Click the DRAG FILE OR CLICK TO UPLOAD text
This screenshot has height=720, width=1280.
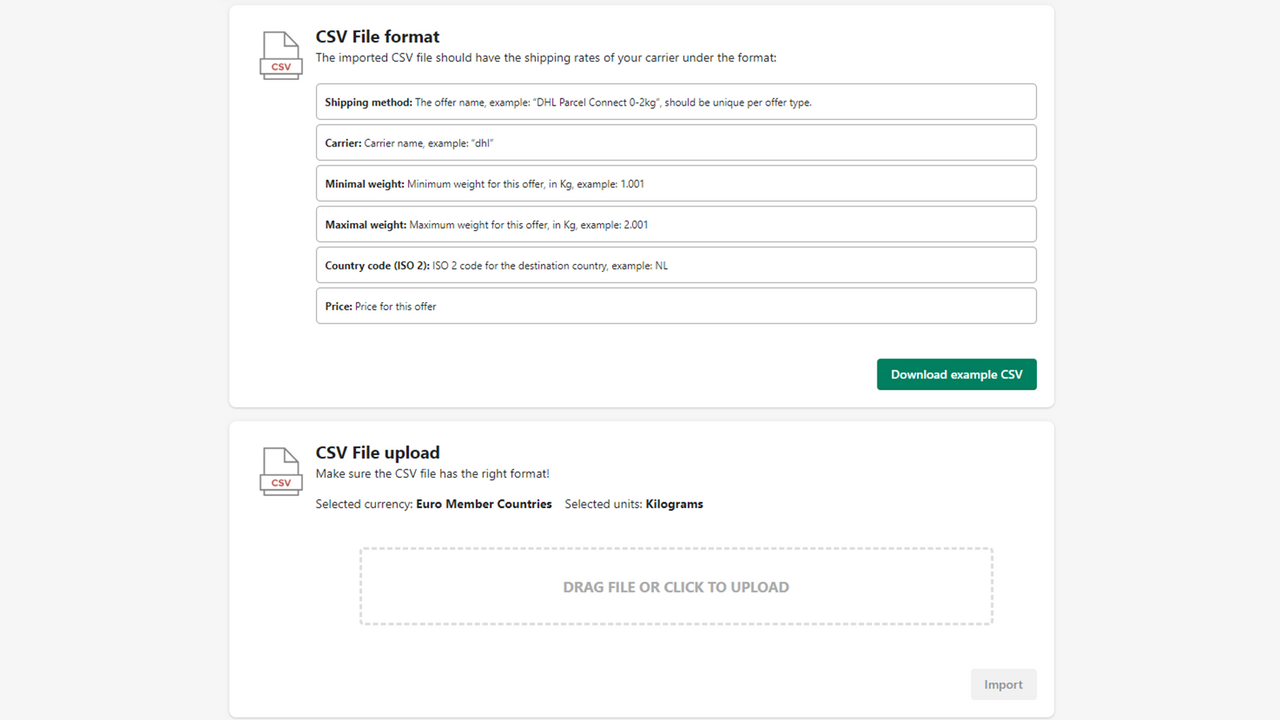pyautogui.click(x=676, y=586)
